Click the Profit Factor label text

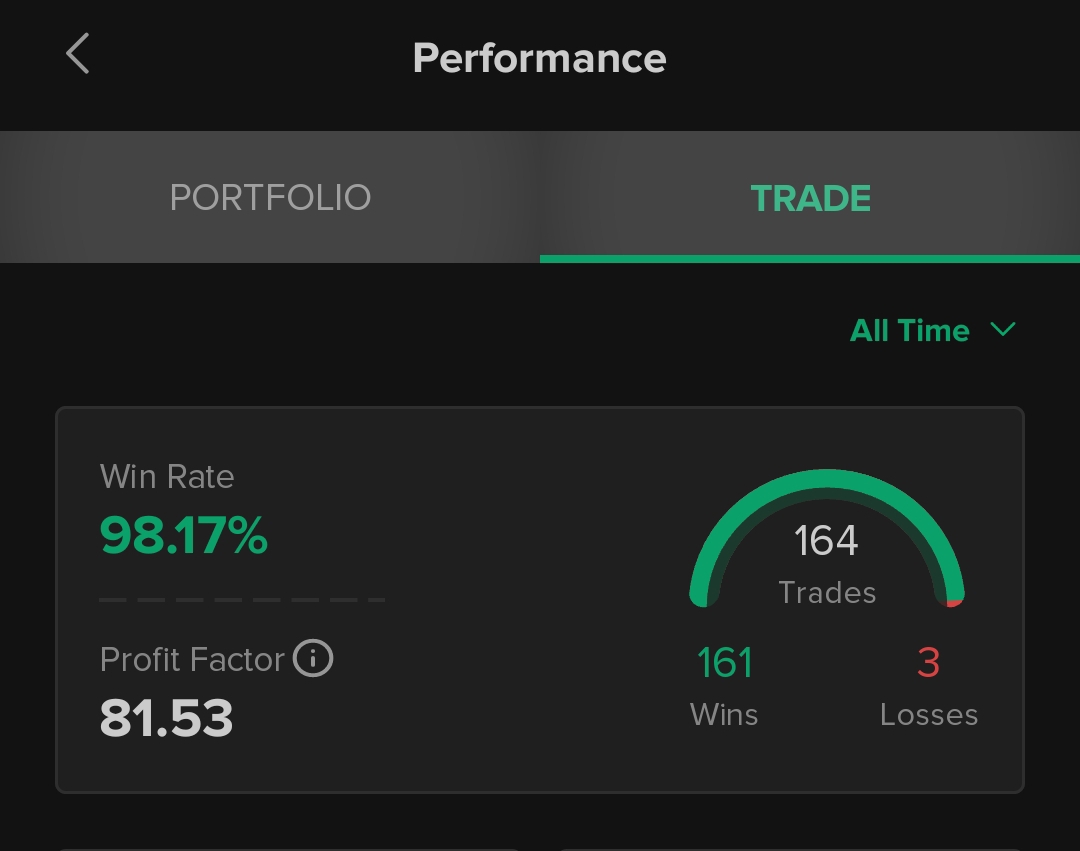tap(192, 660)
